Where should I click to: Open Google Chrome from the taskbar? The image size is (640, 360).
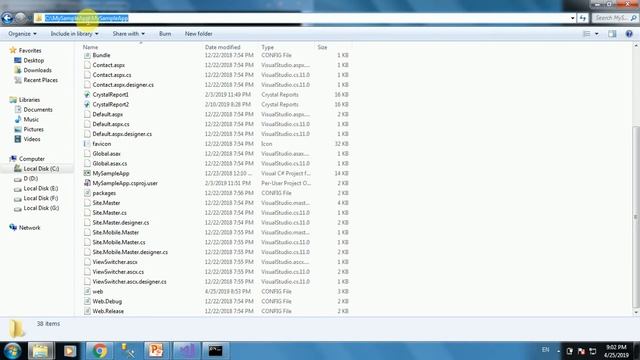point(99,351)
